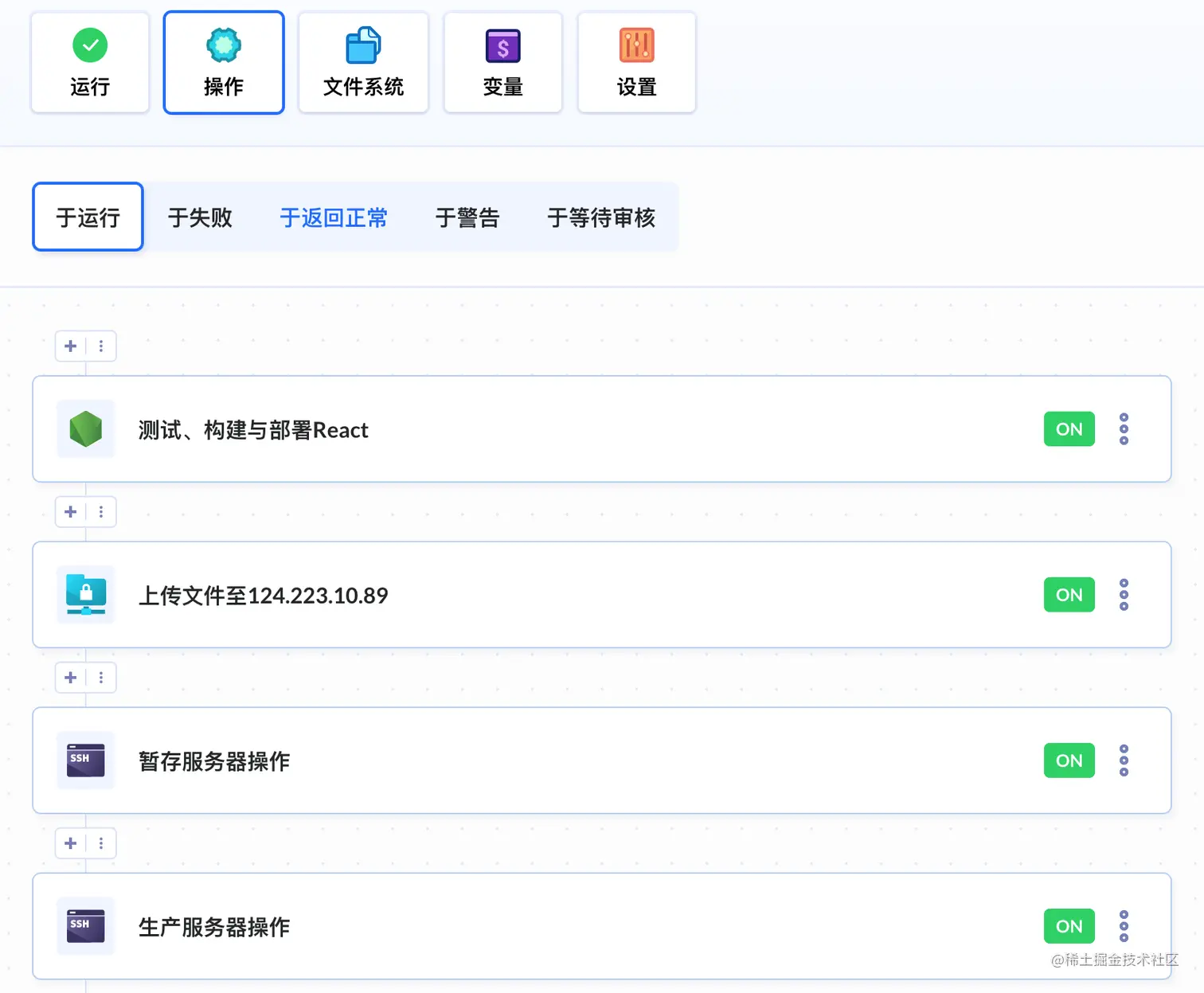This screenshot has height=993, width=1204.
Task: Open the 变量 (Variables) tab
Action: [502, 63]
